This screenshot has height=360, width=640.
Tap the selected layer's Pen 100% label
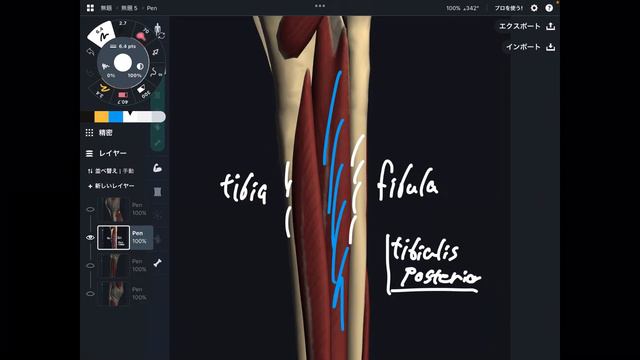140,237
